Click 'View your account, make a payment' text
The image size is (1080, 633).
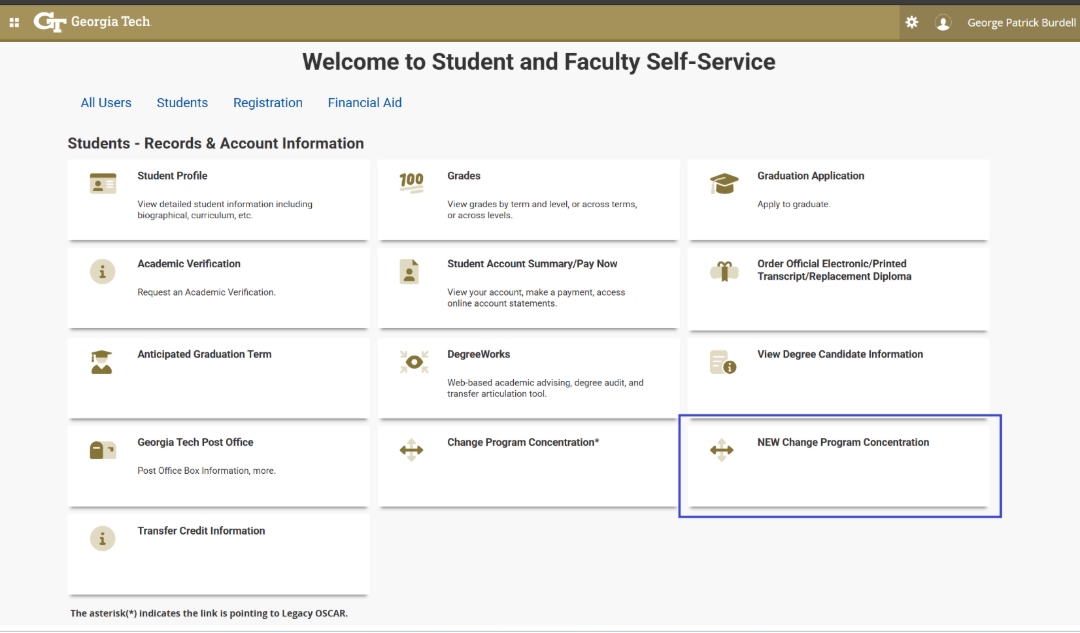click(537, 298)
